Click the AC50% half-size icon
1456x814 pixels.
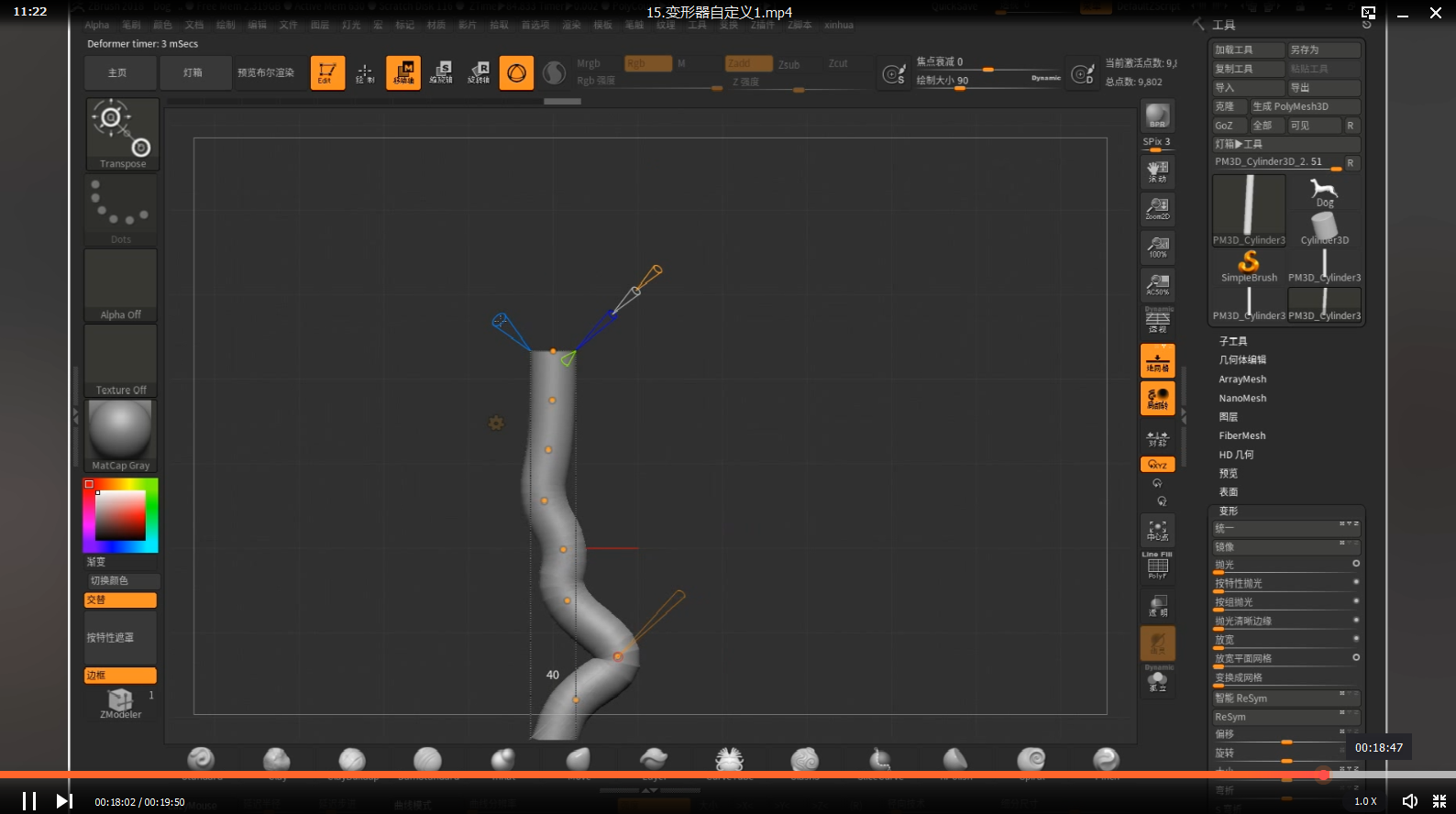click(x=1157, y=284)
